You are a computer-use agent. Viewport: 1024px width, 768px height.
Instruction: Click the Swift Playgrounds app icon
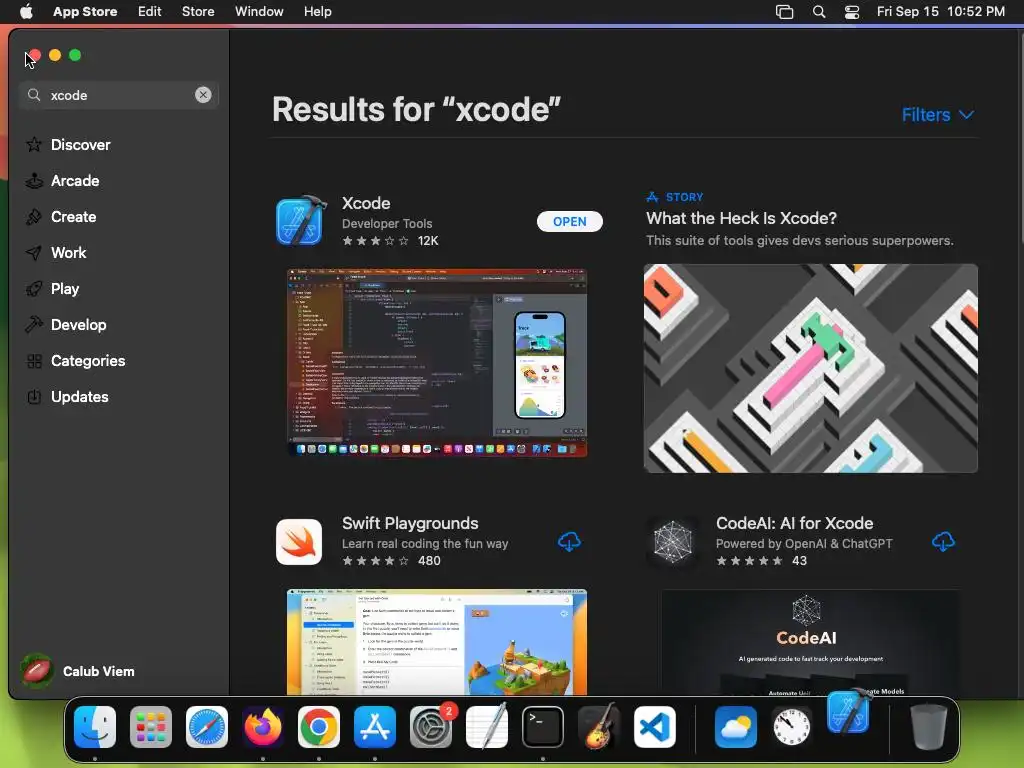[299, 541]
